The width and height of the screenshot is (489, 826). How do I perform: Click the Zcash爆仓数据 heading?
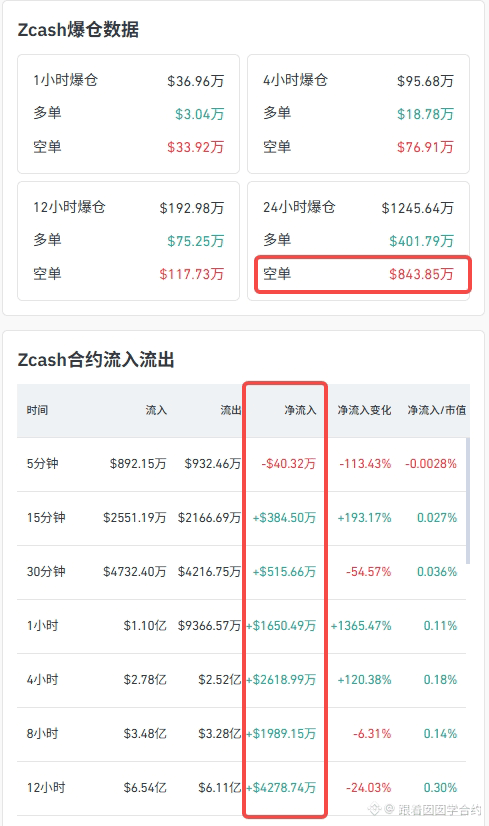click(78, 30)
